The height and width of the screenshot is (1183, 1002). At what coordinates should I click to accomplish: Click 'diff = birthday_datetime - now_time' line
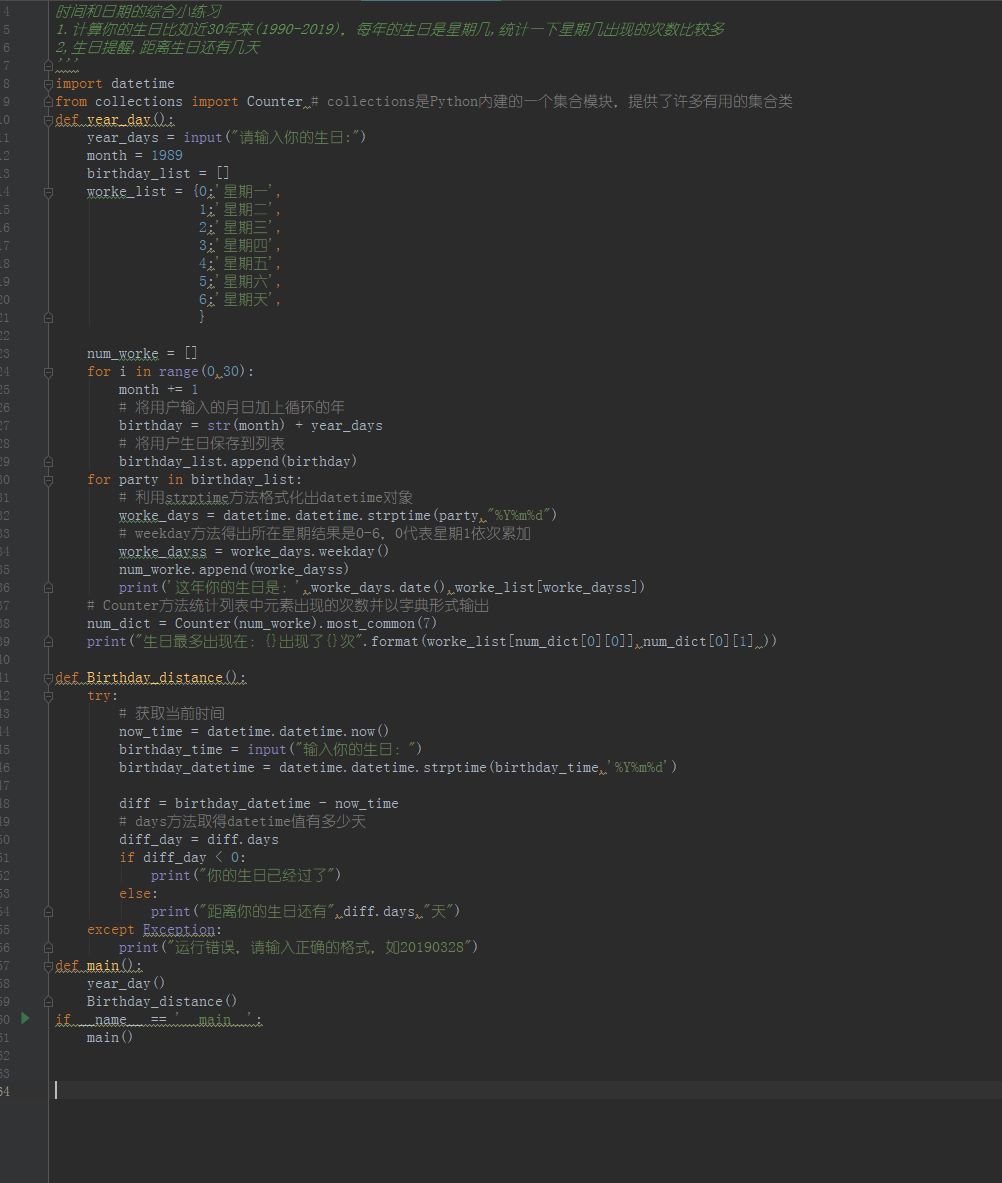pyautogui.click(x=258, y=804)
